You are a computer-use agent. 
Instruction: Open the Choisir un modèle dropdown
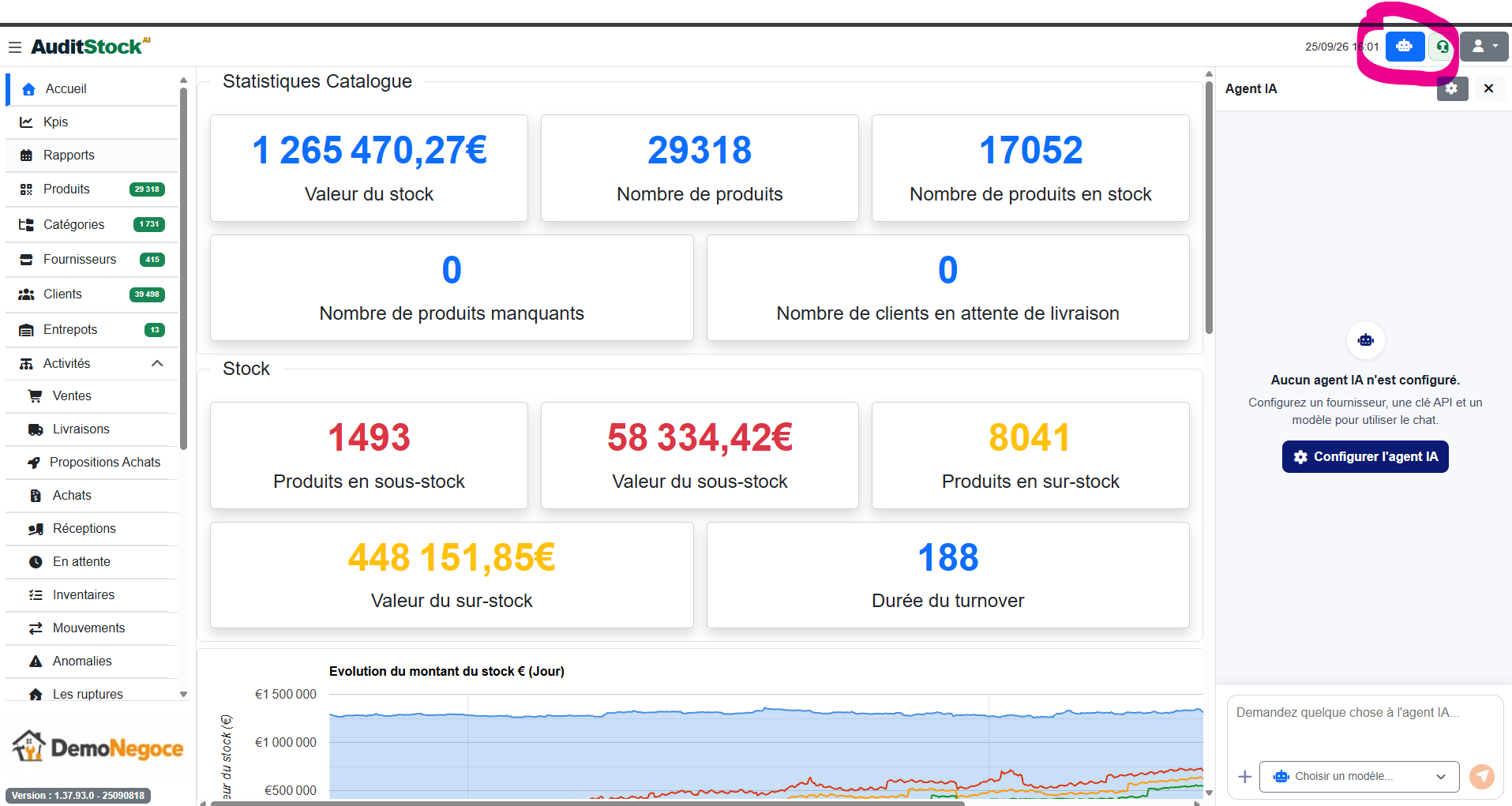(x=1360, y=777)
